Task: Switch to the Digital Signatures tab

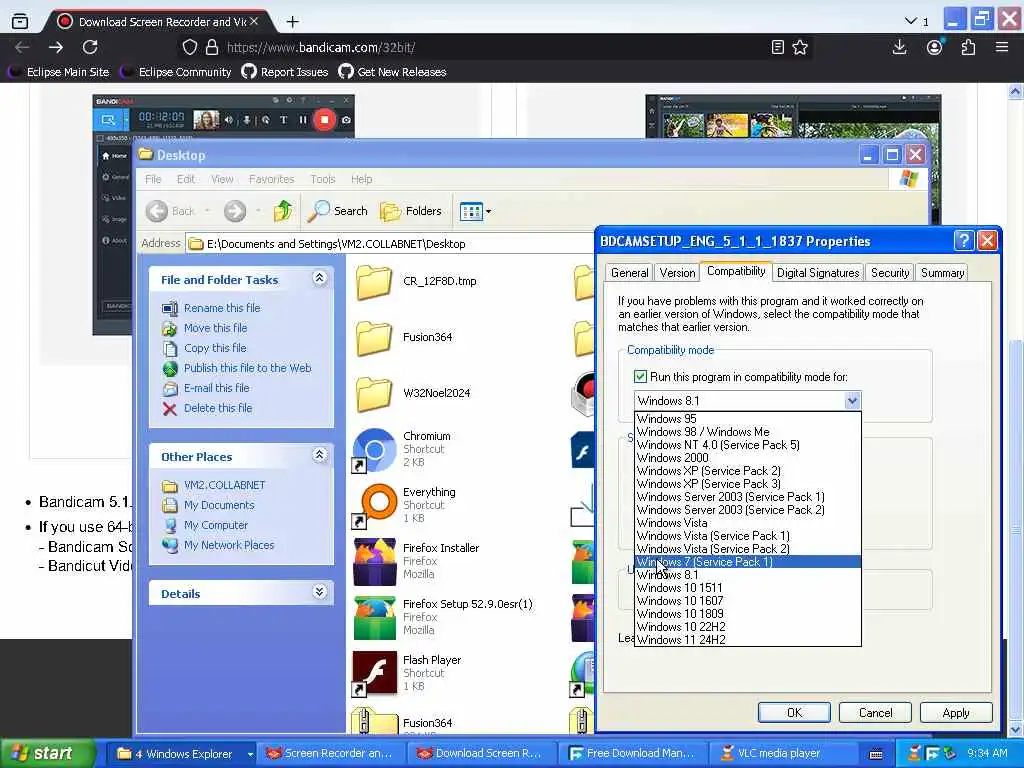Action: (x=818, y=273)
